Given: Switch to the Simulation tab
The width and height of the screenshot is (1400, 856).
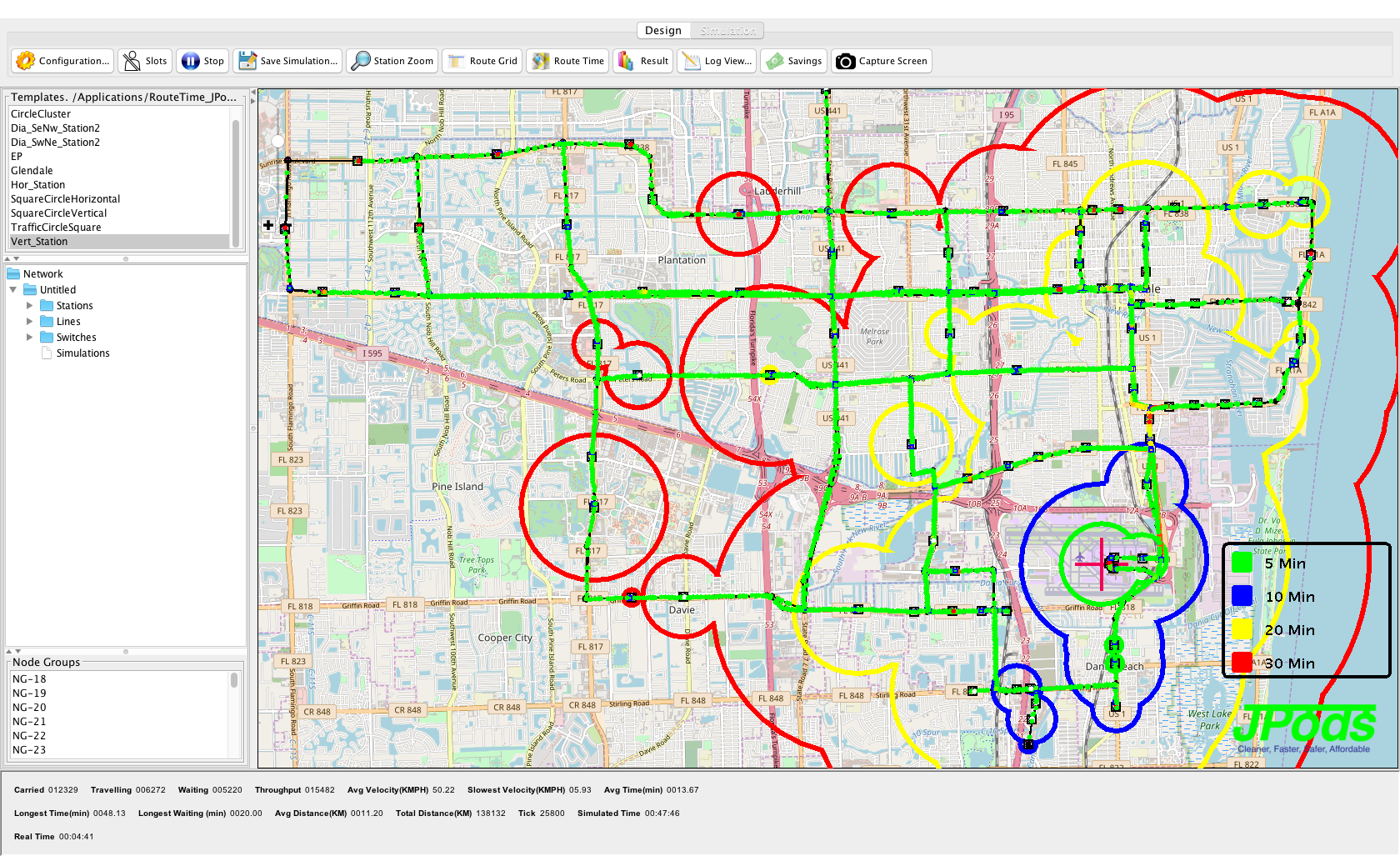Looking at the screenshot, I should coord(727,31).
